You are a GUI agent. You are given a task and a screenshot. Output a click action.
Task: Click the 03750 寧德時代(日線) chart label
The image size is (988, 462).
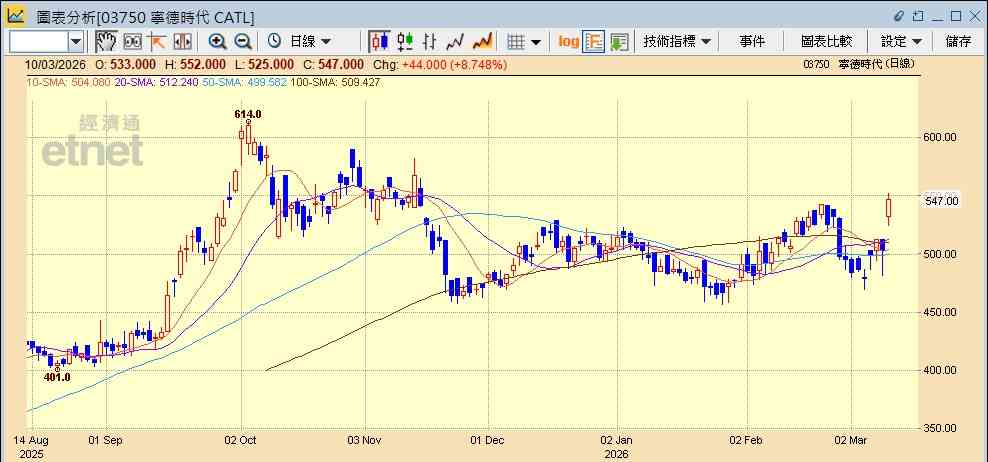click(859, 64)
